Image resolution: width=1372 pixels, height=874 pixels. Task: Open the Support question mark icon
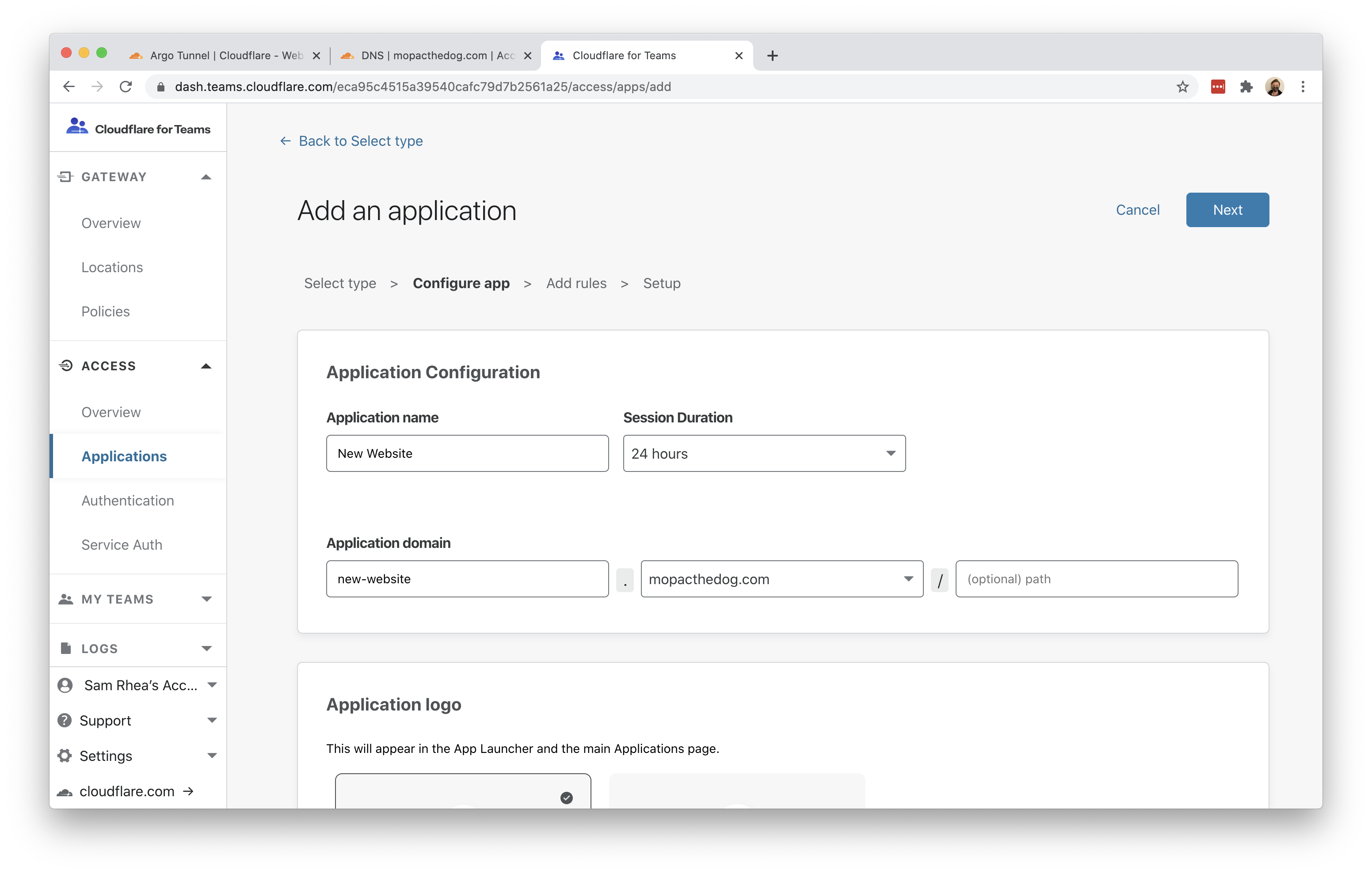pos(65,720)
